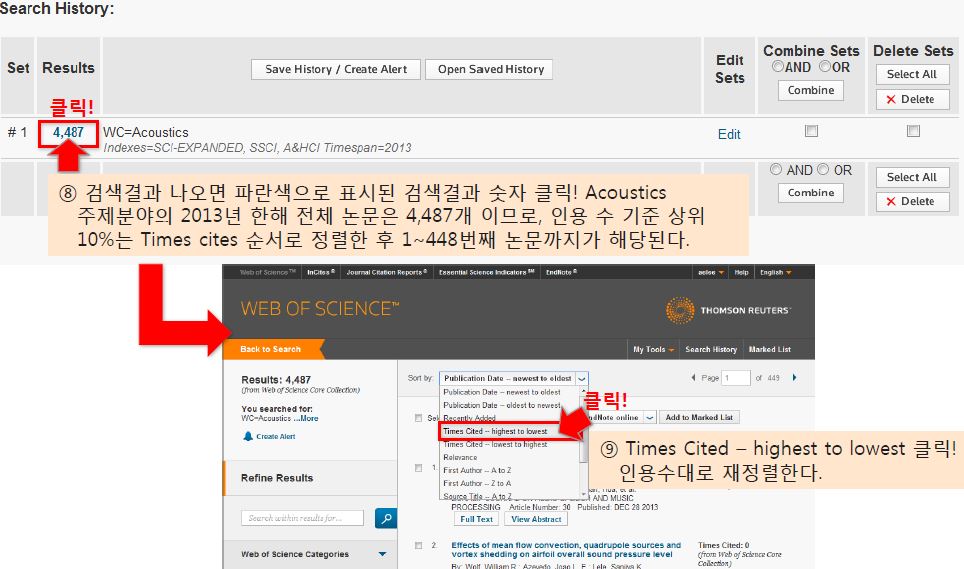Choose Times Cited -- lowest to highest

click(x=495, y=444)
